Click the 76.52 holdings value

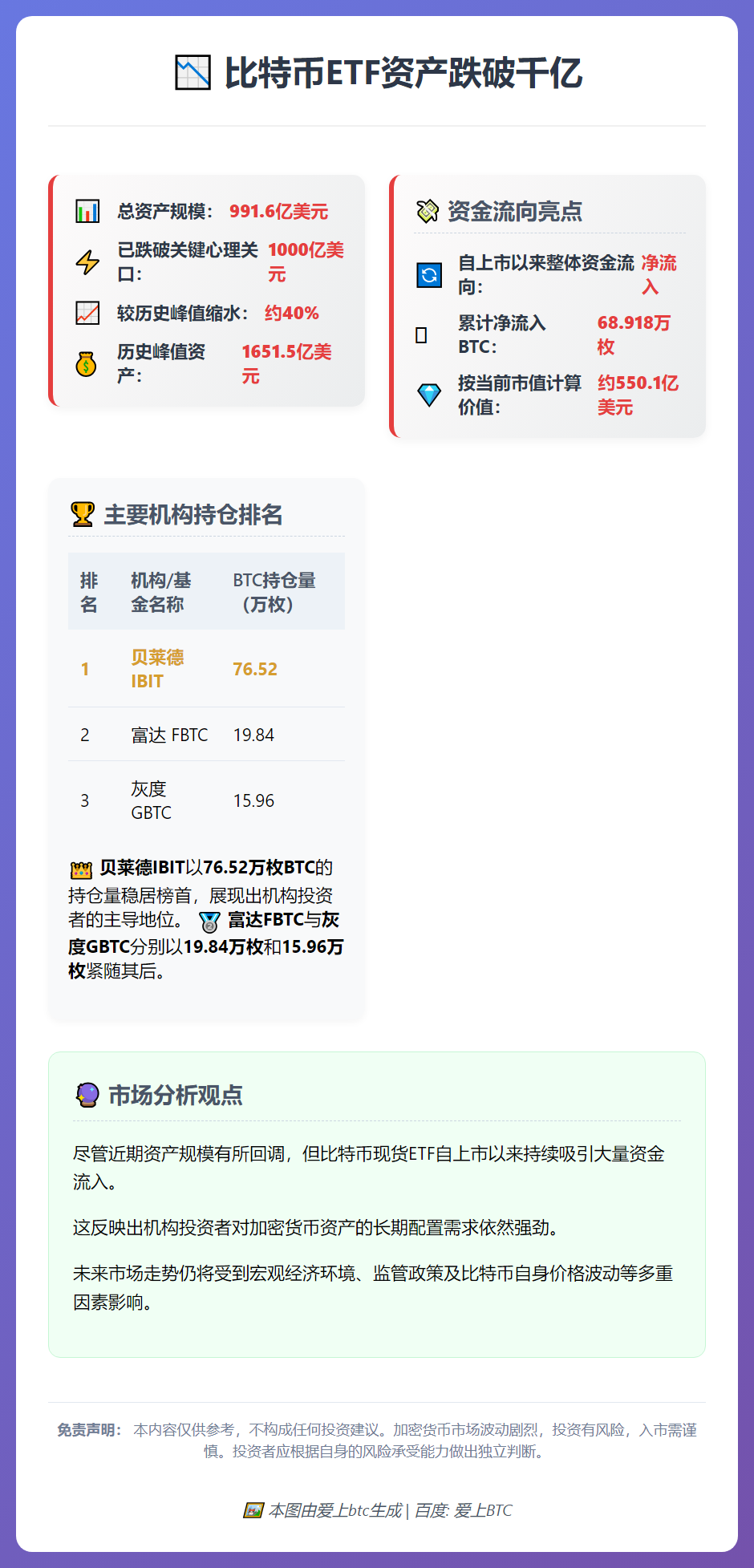[255, 669]
